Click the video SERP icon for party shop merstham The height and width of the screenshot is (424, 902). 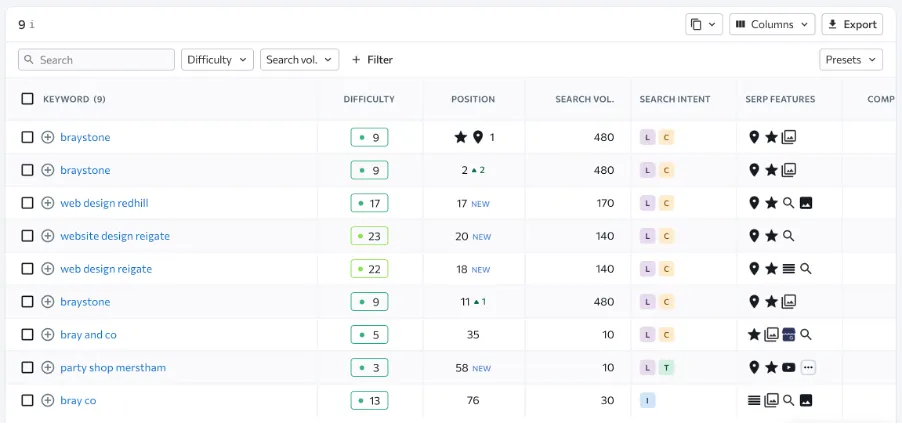click(x=789, y=367)
